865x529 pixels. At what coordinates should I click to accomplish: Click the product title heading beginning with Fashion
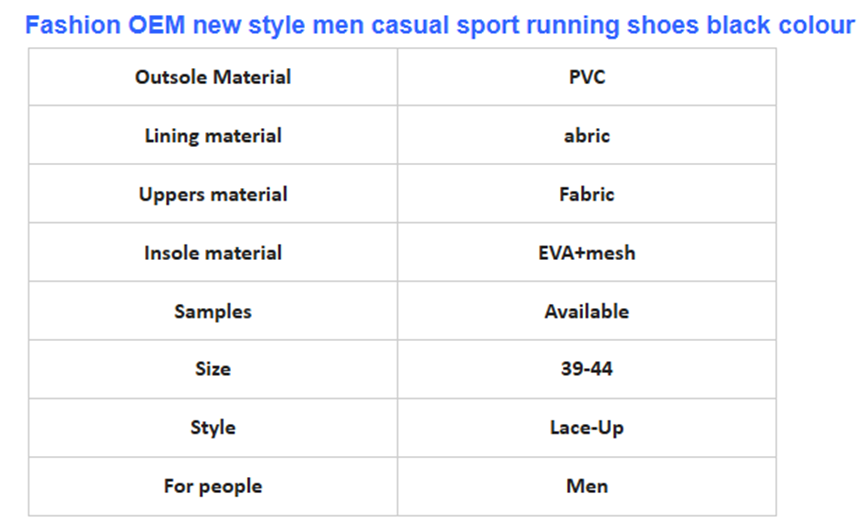click(x=438, y=25)
